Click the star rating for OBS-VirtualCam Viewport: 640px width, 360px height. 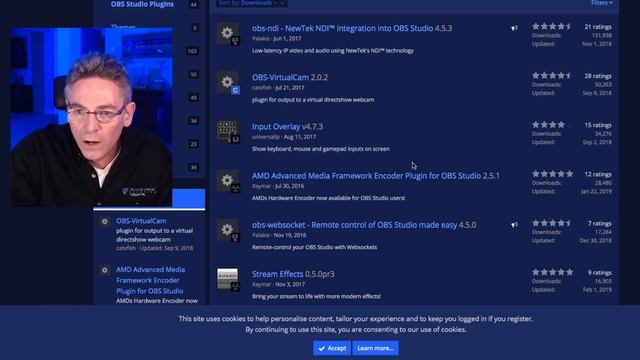click(552, 76)
